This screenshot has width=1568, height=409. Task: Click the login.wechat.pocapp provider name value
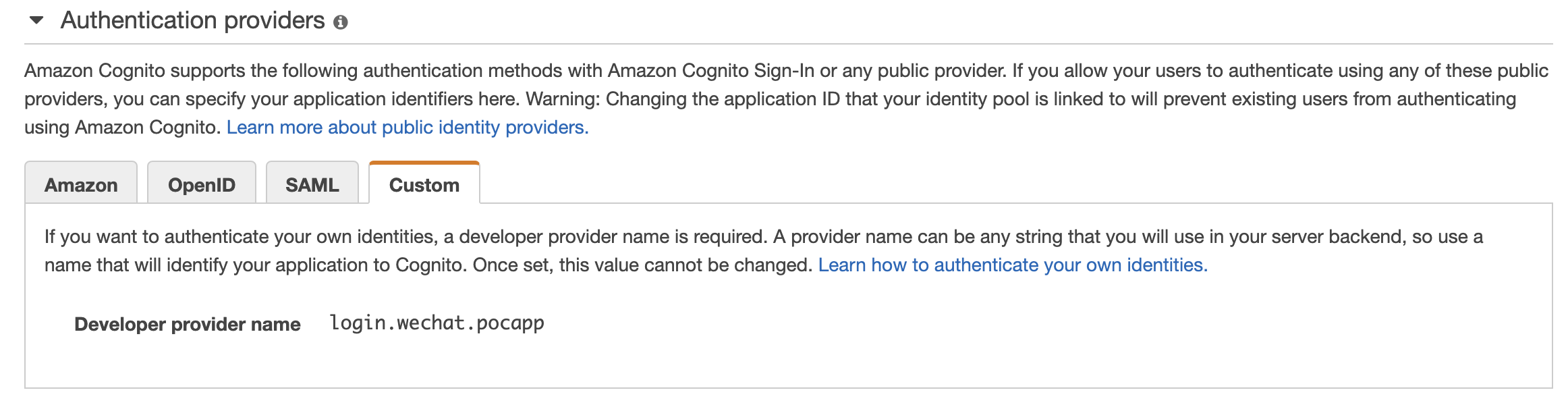click(437, 323)
